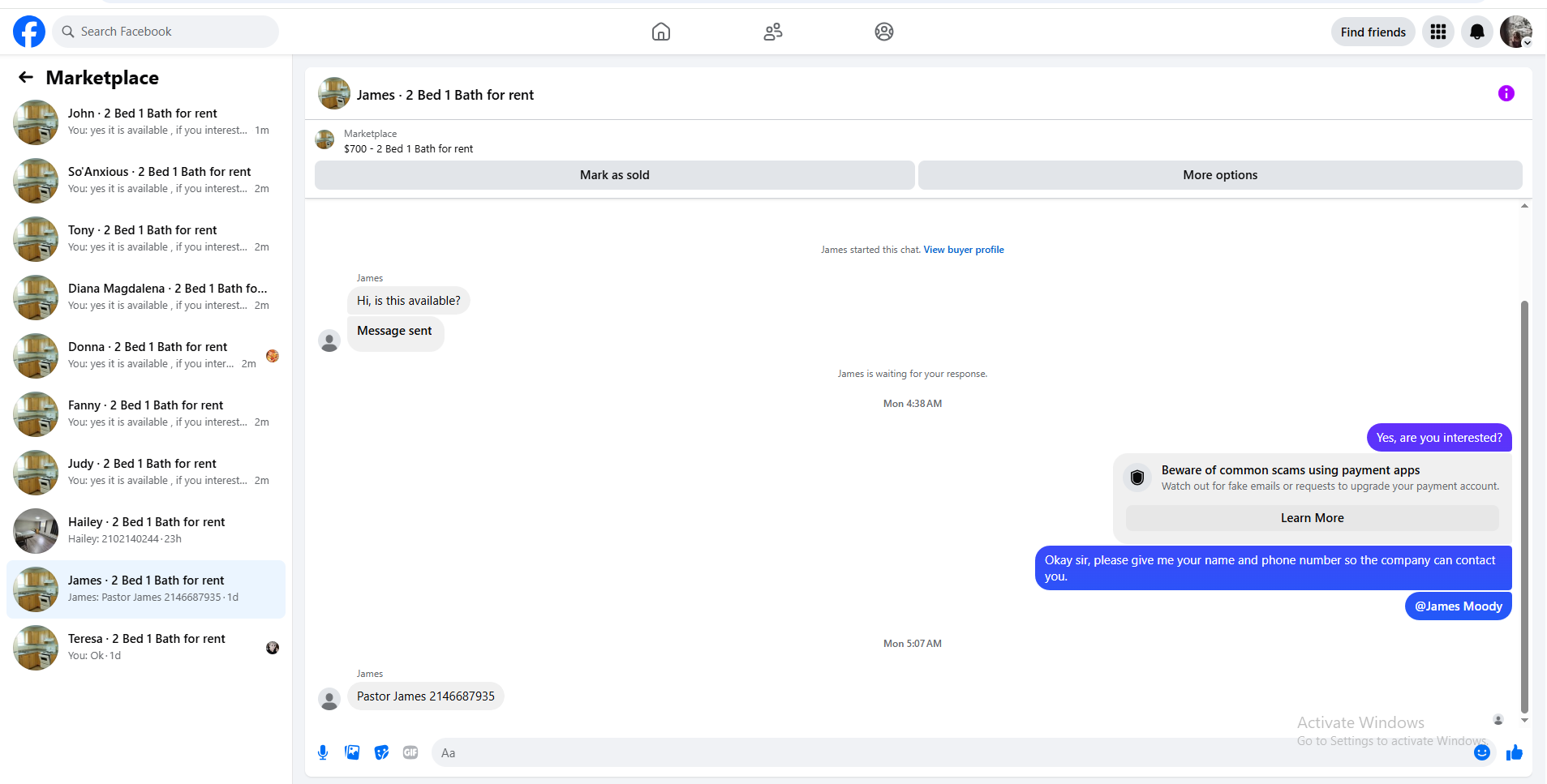Click the chat vertical scrollbar
Screen dimensions: 1547x784
[1524, 506]
